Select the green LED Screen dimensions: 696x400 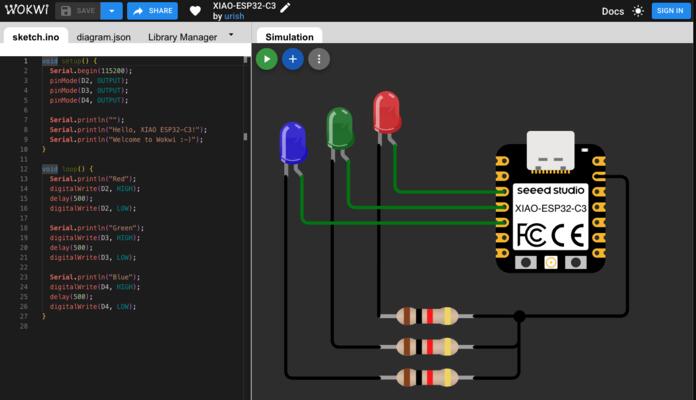tap(340, 129)
